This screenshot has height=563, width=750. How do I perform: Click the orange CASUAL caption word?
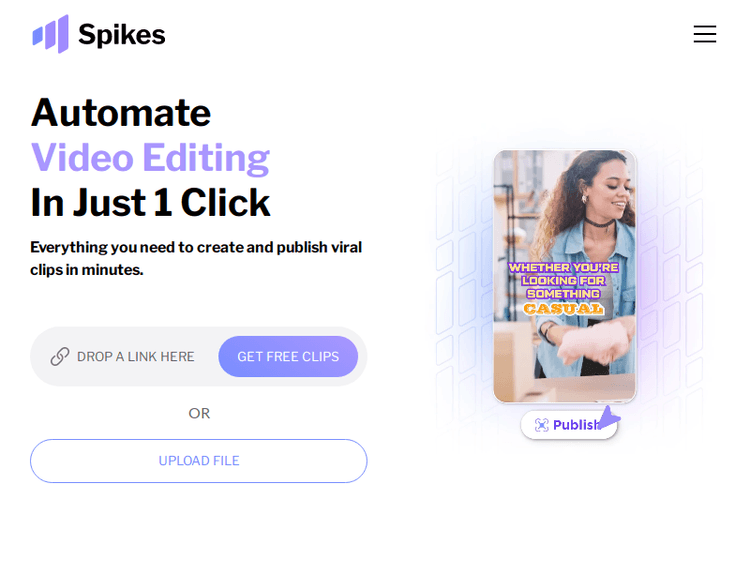[563, 309]
